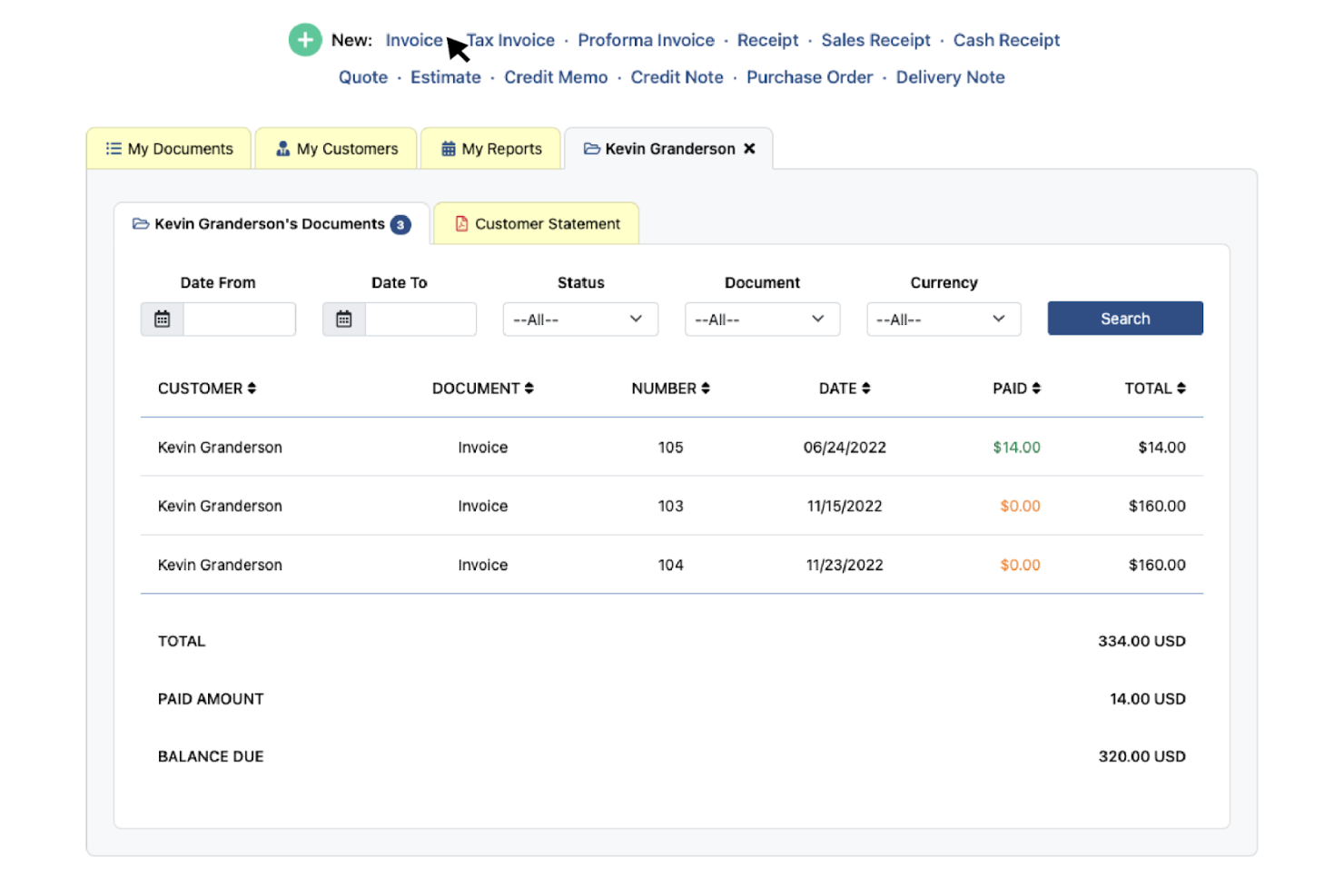Click the person icon on My Customers tab
Viewport: 1344px width, 896px height.
(x=283, y=148)
